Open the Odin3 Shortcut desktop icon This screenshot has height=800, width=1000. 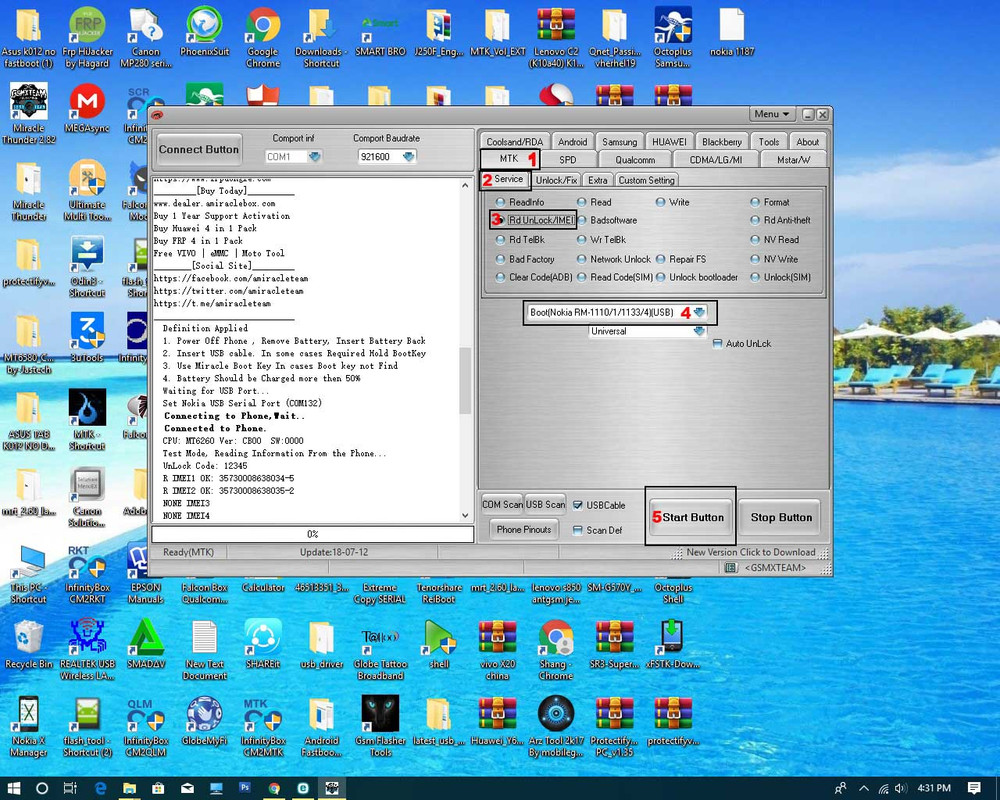pyautogui.click(x=87, y=267)
